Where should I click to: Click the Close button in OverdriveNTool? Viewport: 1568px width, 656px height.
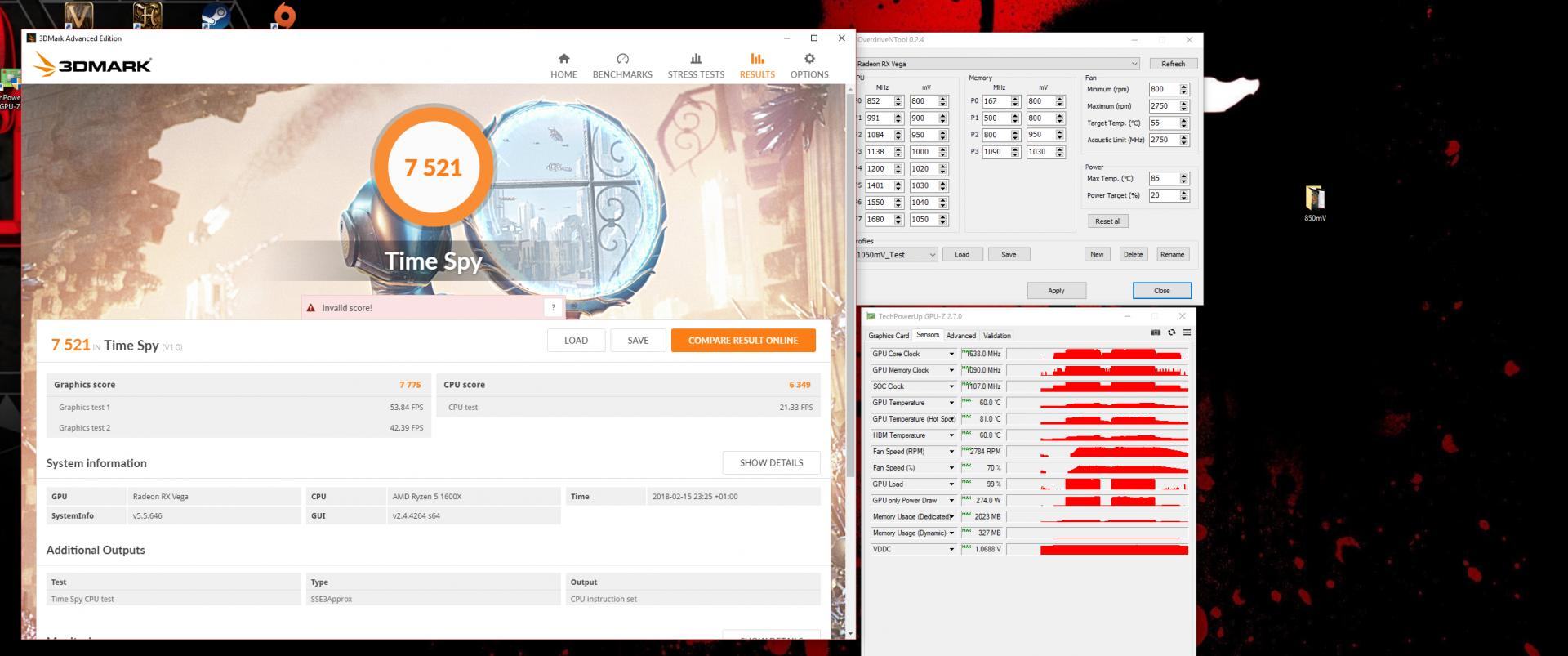click(x=1161, y=291)
